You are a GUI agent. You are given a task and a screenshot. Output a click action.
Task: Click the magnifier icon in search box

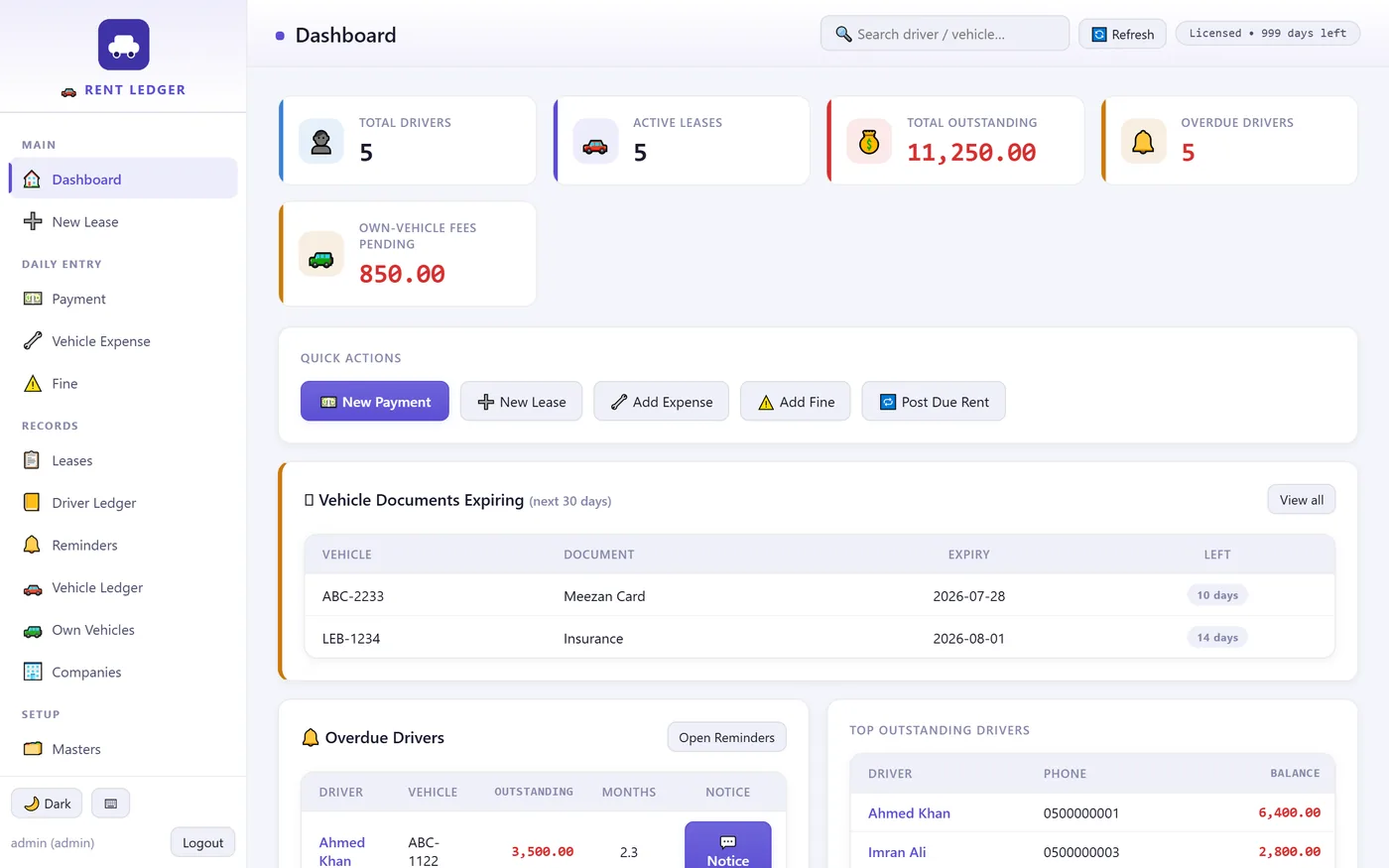click(843, 34)
